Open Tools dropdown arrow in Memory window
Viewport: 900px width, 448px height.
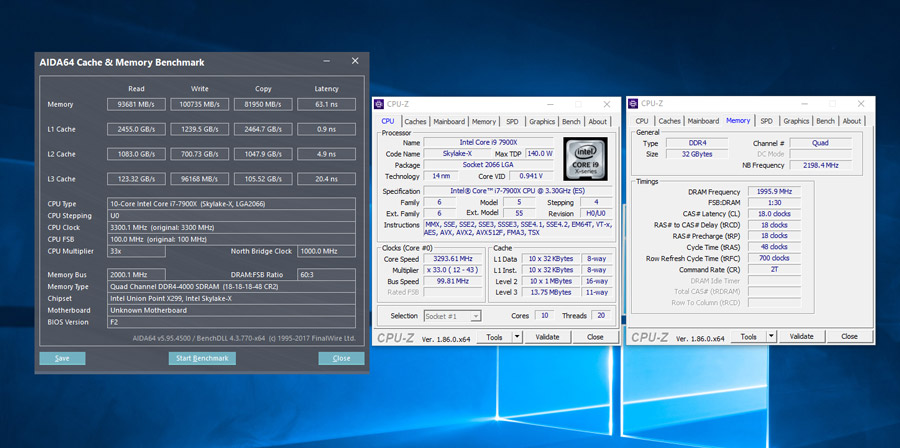tap(771, 337)
